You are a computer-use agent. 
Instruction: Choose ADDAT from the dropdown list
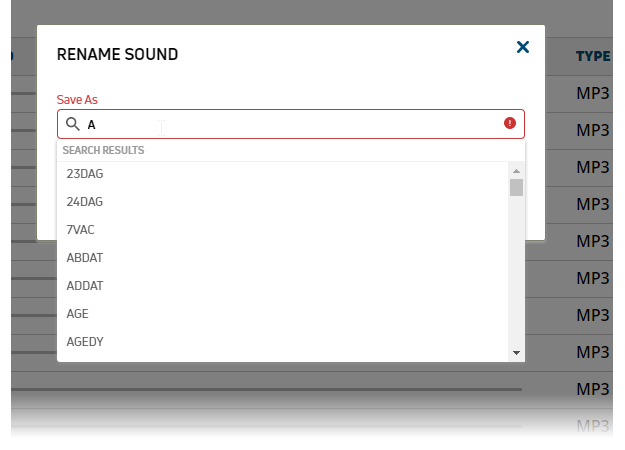point(85,286)
